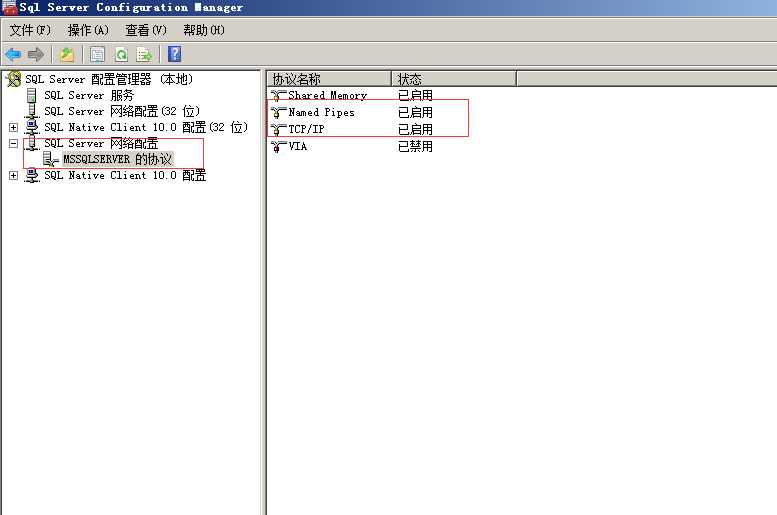Expand SQL Native Client 10.0 配置(32 位)

tap(13, 127)
